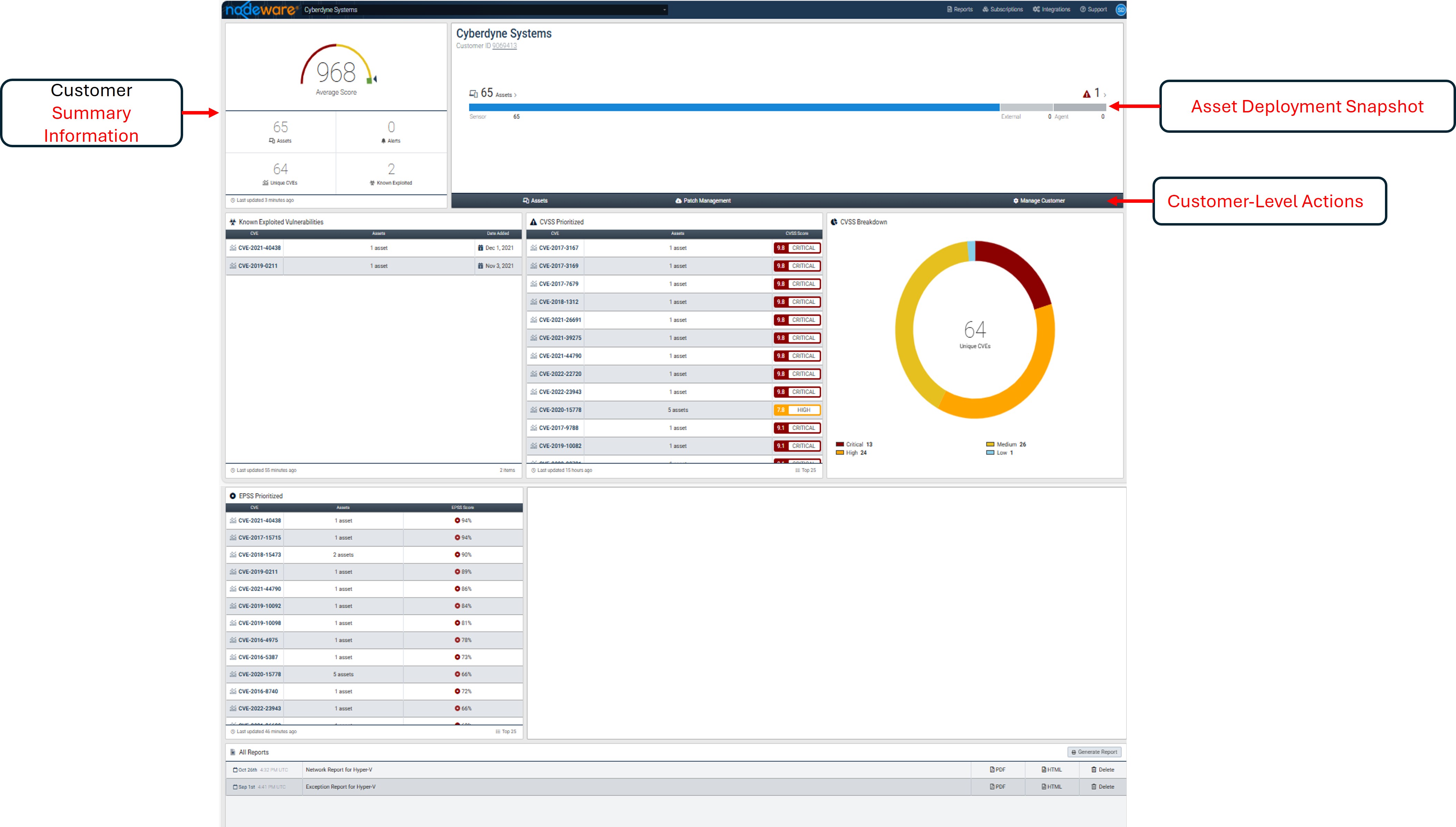
Task: Click the calendar icon next to Nov 3, 2021
Action: coord(480,266)
